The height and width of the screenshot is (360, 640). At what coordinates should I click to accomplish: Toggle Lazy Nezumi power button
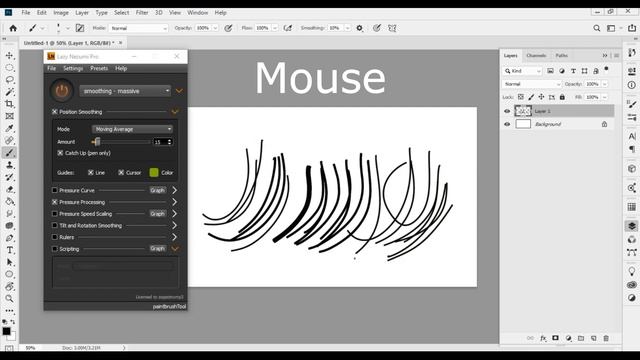[x=62, y=91]
